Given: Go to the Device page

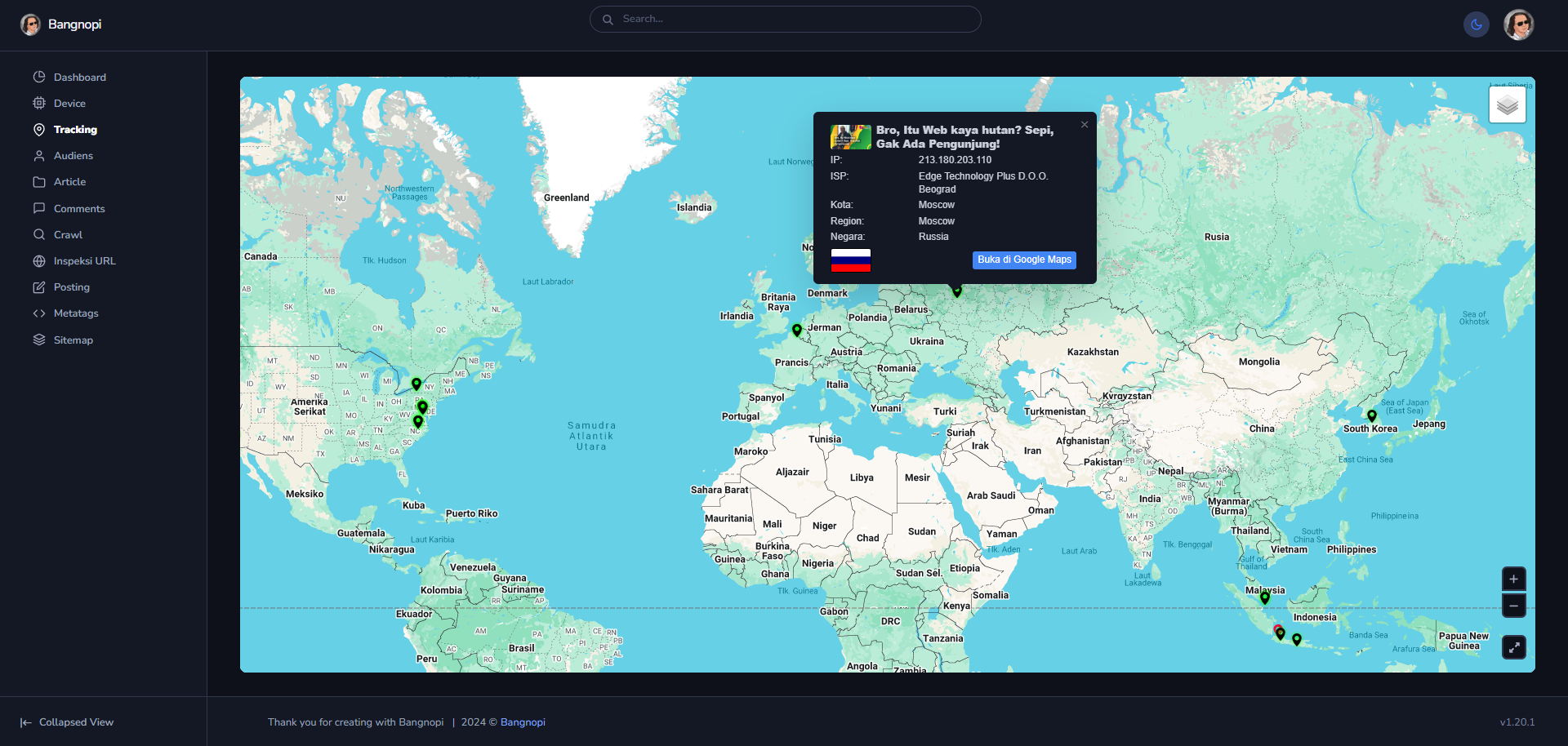Looking at the screenshot, I should [x=69, y=103].
